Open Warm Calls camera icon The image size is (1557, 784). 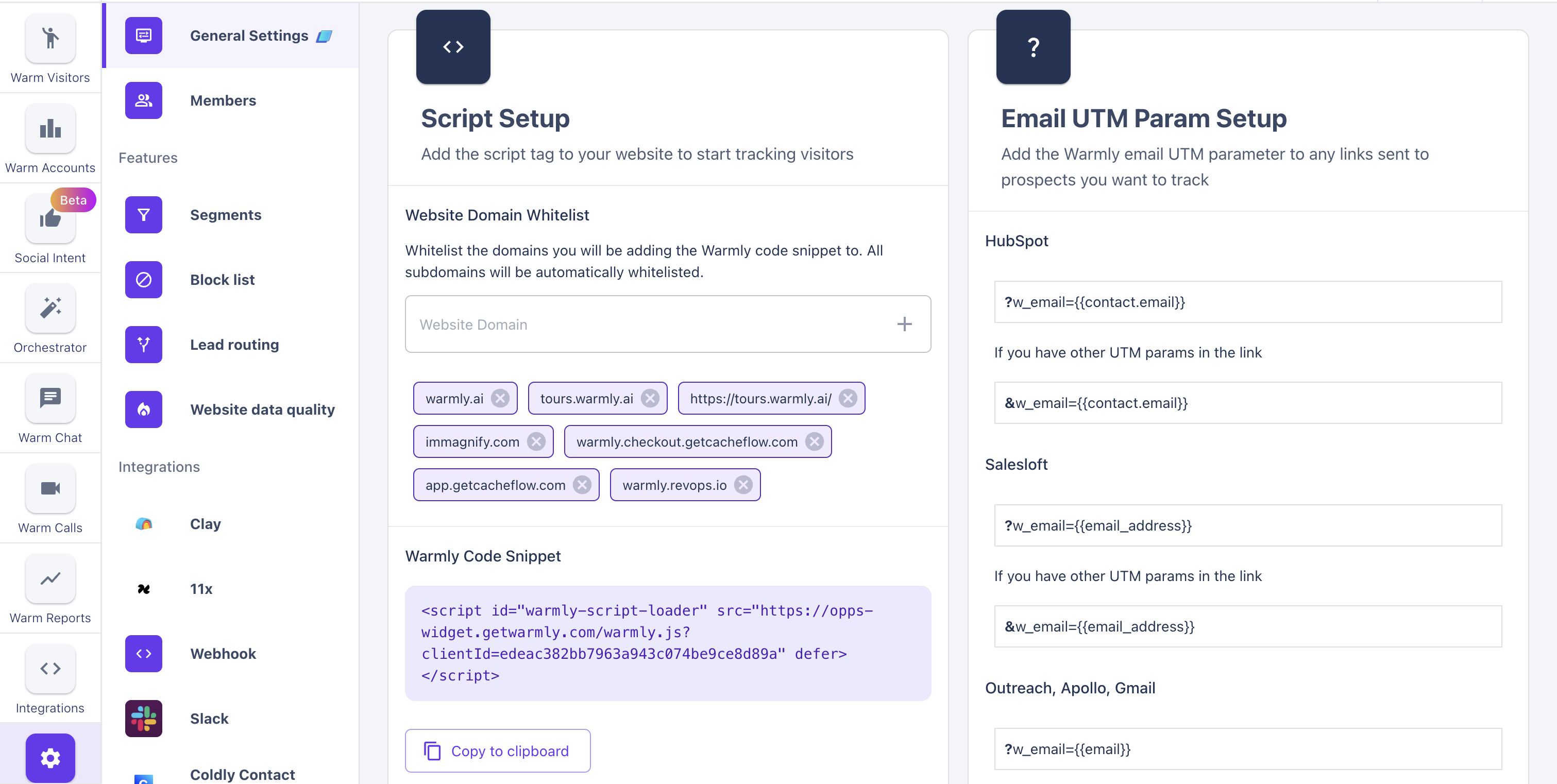click(x=50, y=488)
